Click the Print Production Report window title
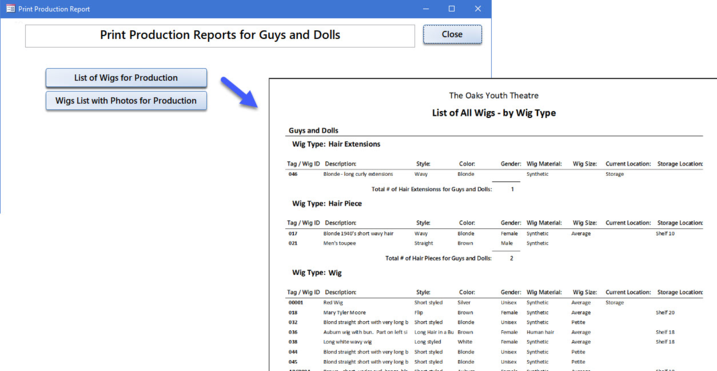717x371 pixels. click(x=54, y=9)
